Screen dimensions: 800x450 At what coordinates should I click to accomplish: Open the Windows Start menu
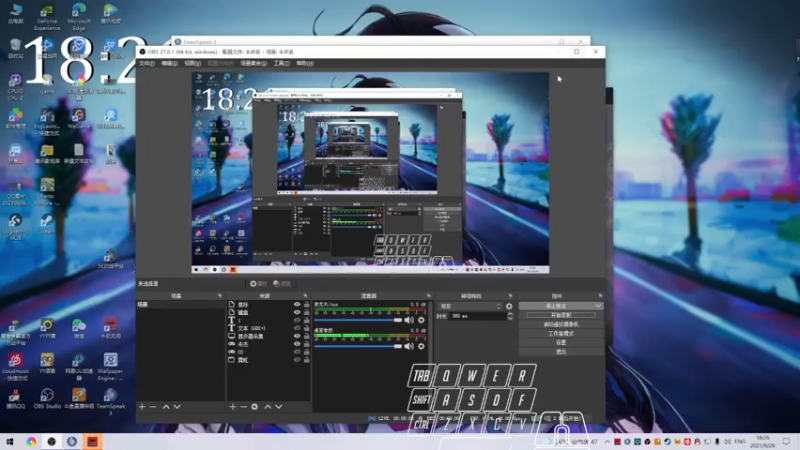click(10, 441)
